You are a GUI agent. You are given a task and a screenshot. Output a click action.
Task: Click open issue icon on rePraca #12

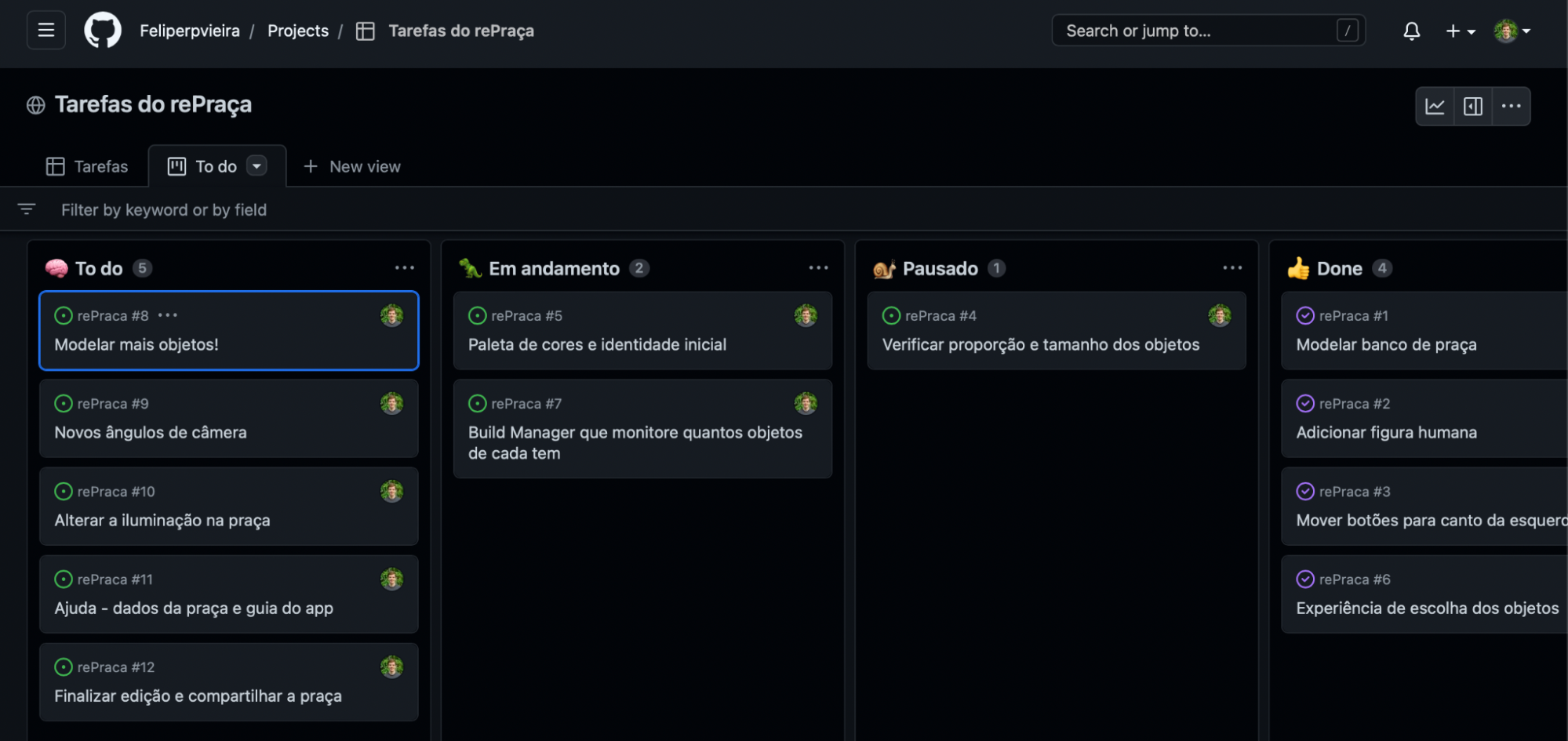pyautogui.click(x=64, y=667)
